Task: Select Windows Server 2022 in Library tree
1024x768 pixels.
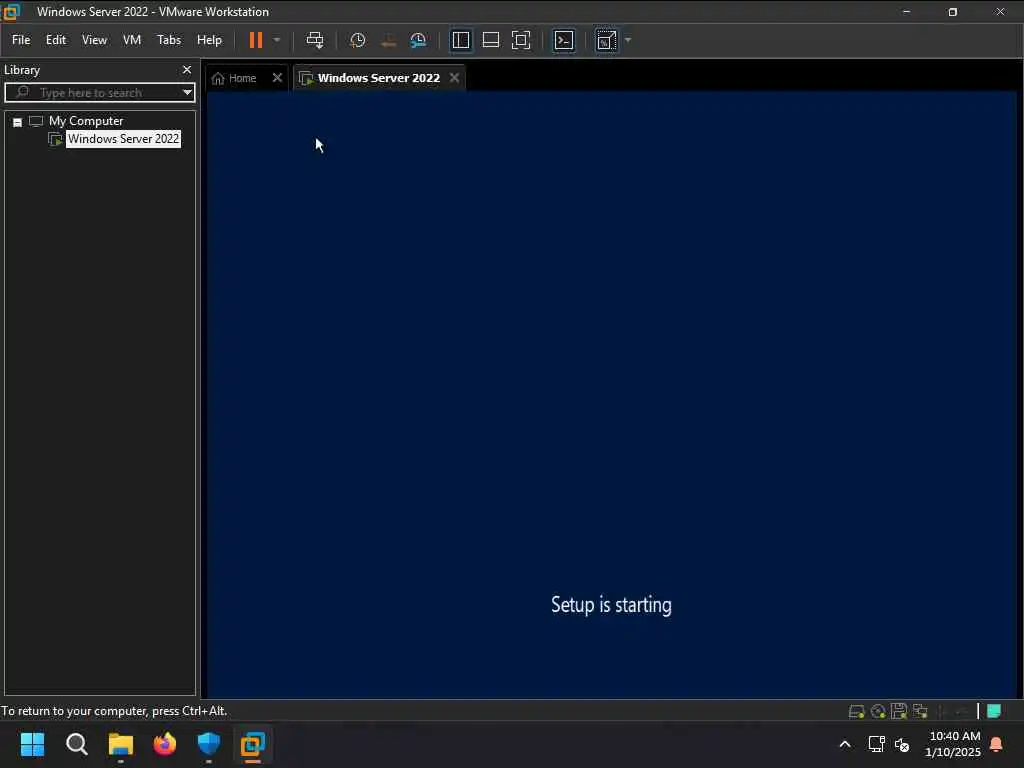Action: pos(123,138)
